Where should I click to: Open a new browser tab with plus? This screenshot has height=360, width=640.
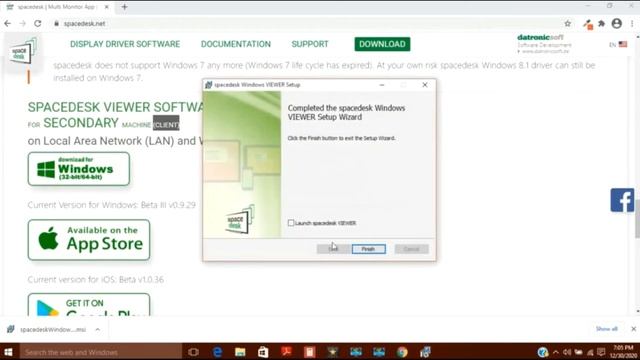click(124, 7)
